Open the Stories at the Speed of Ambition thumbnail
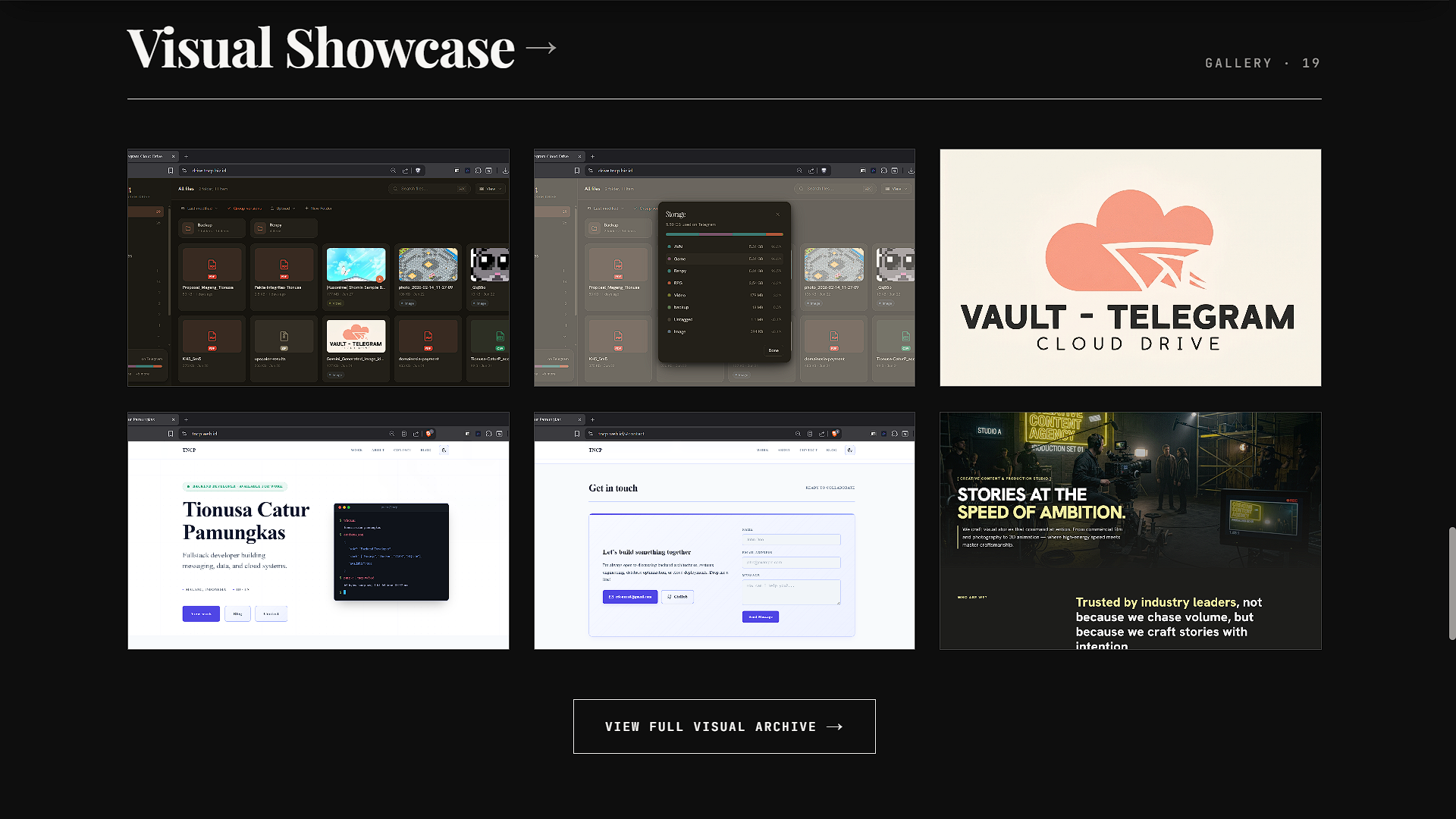1456x819 pixels. [x=1131, y=531]
